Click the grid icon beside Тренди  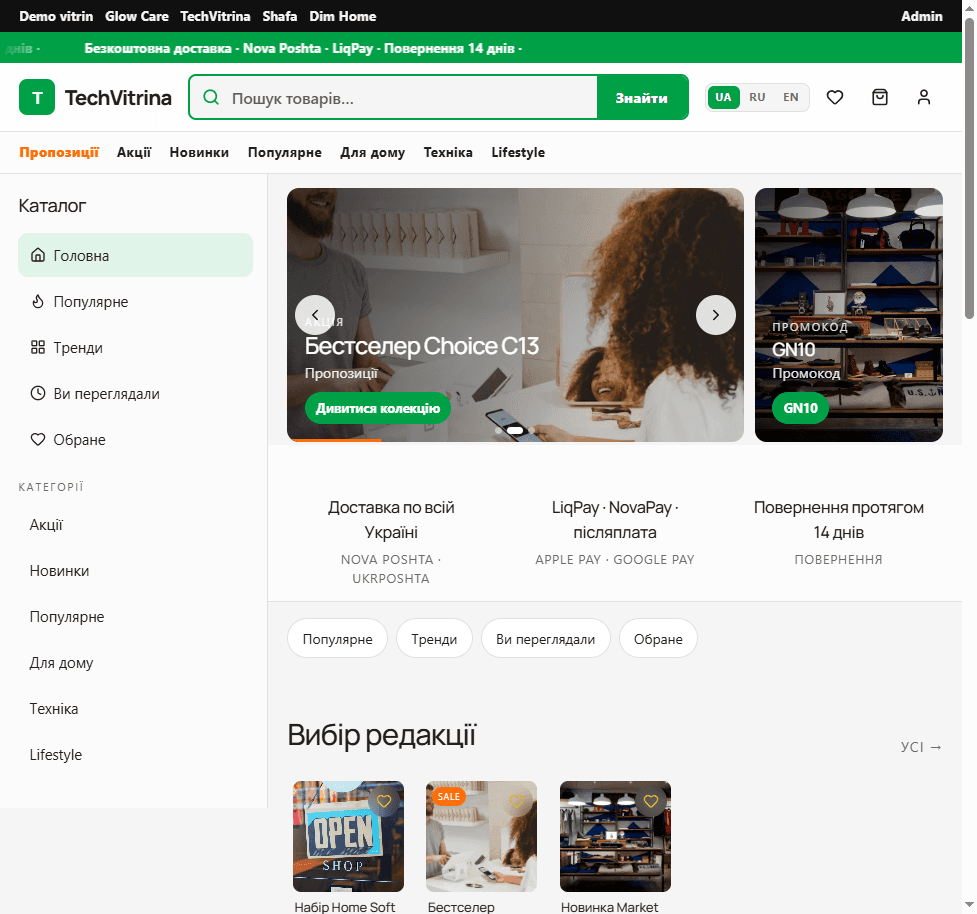(38, 347)
